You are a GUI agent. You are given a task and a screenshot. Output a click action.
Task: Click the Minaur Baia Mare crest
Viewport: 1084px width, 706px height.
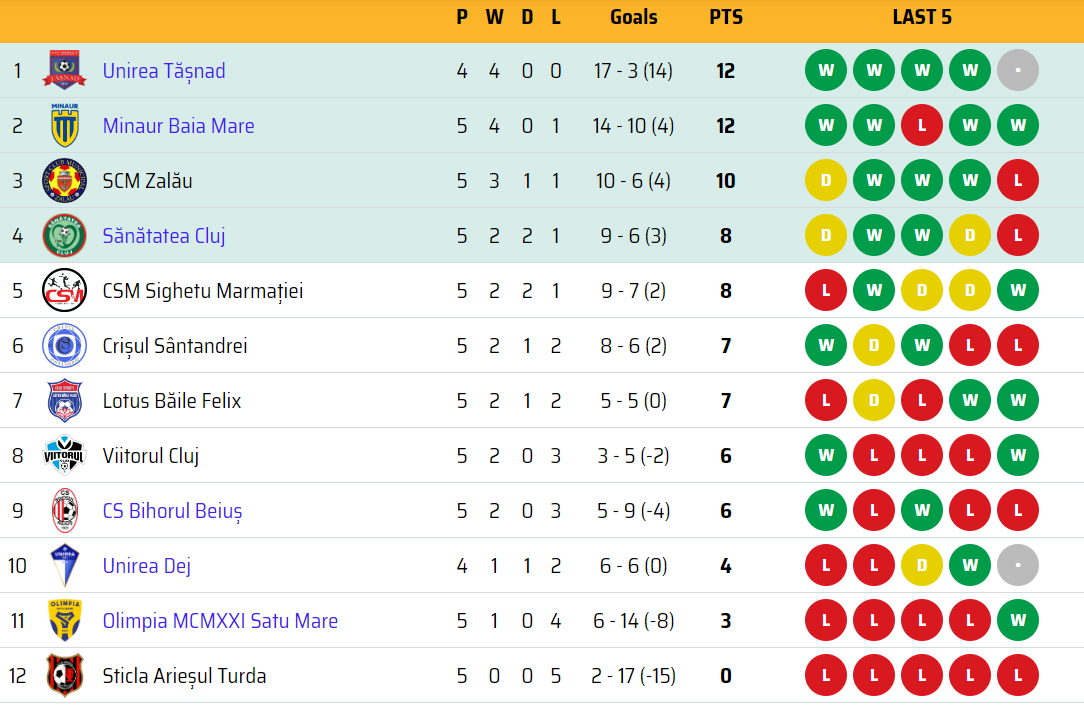click(64, 126)
